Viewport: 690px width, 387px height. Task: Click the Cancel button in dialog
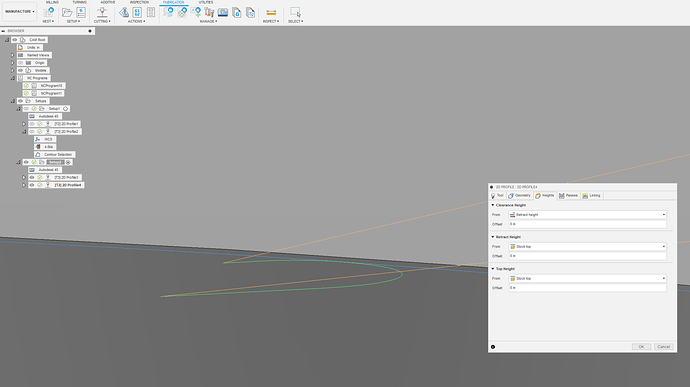(x=664, y=347)
